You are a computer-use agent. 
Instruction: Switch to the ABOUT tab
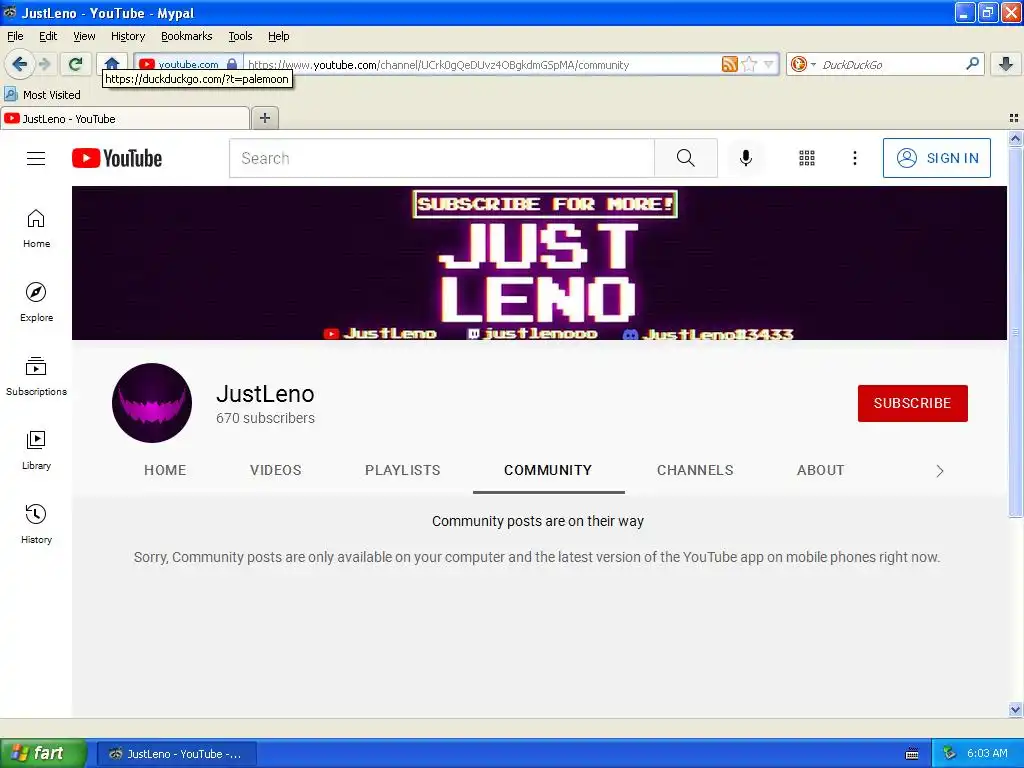pos(820,470)
